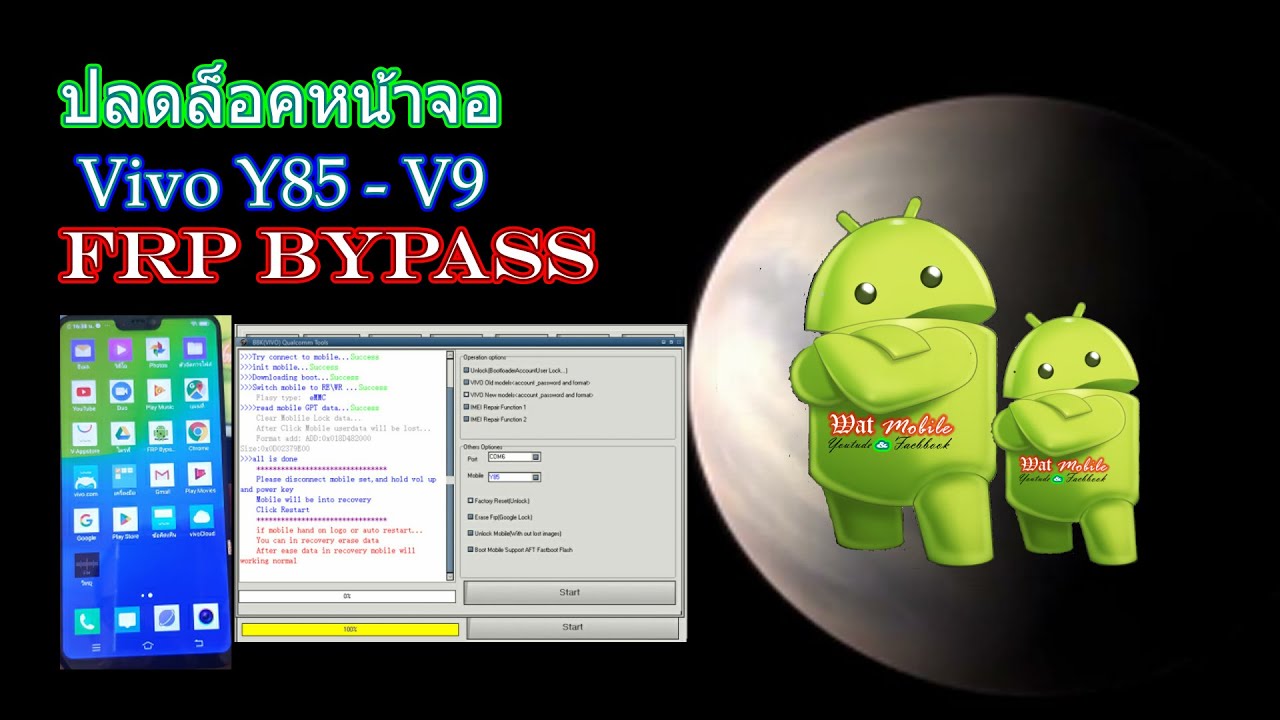Click the '>>>Downloading boot...Success' log line
Image resolution: width=1280 pixels, height=720 pixels.
[299, 377]
